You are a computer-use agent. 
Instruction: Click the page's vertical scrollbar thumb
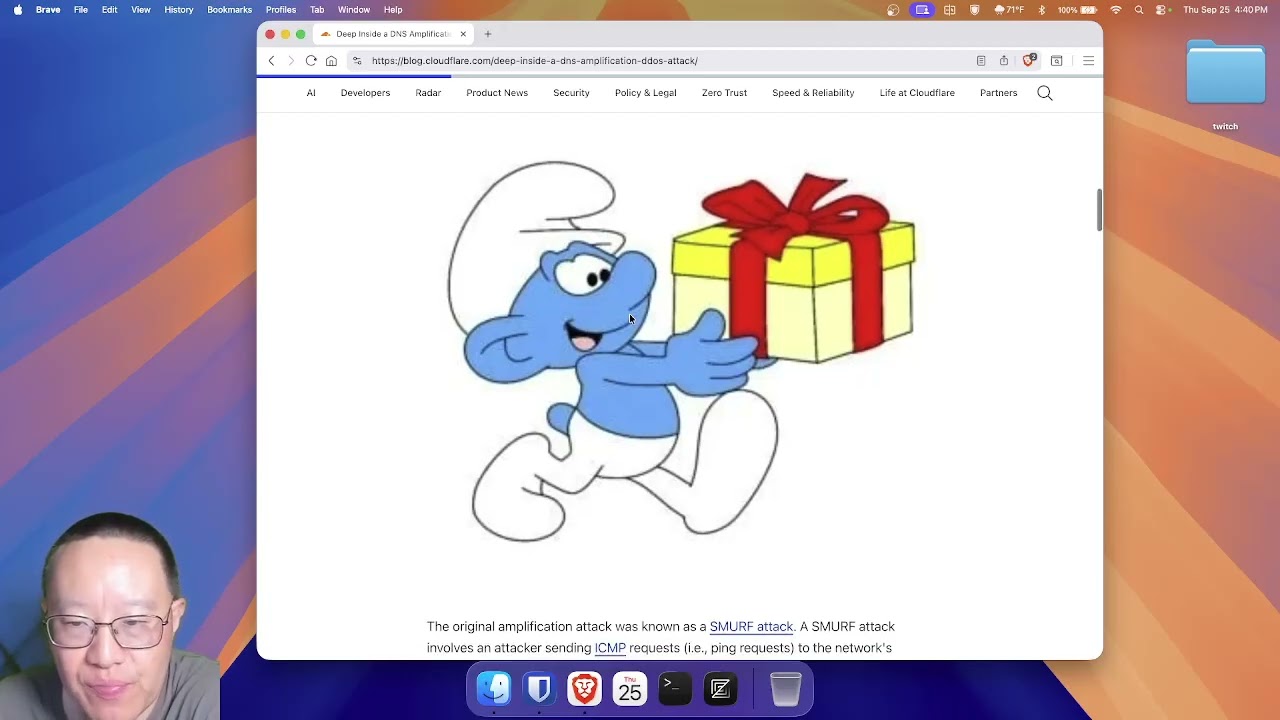click(x=1099, y=209)
